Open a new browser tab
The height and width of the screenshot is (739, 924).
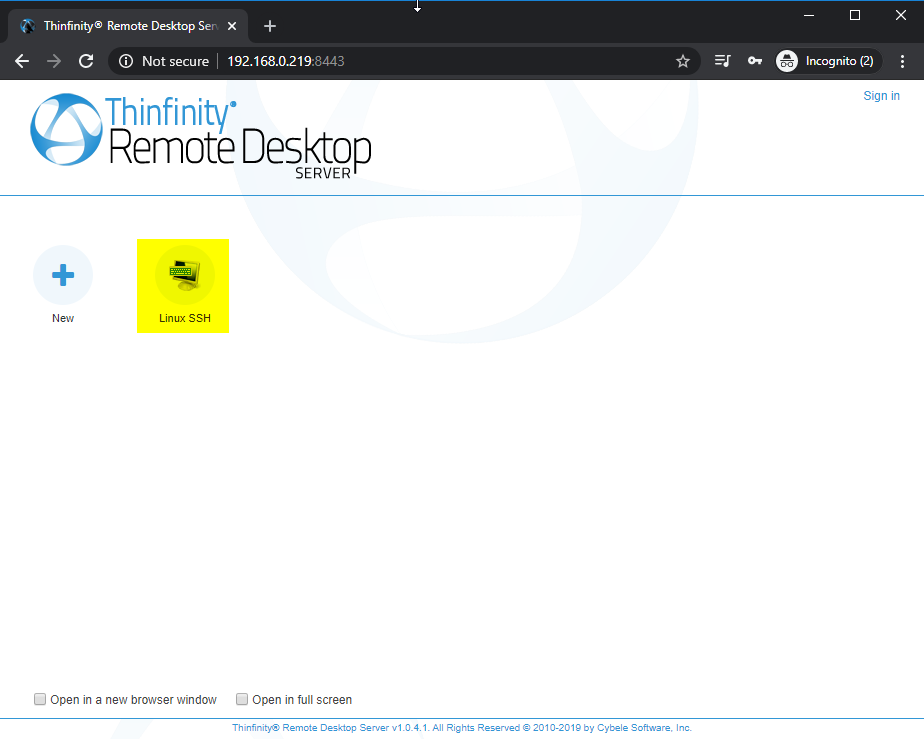(x=270, y=26)
